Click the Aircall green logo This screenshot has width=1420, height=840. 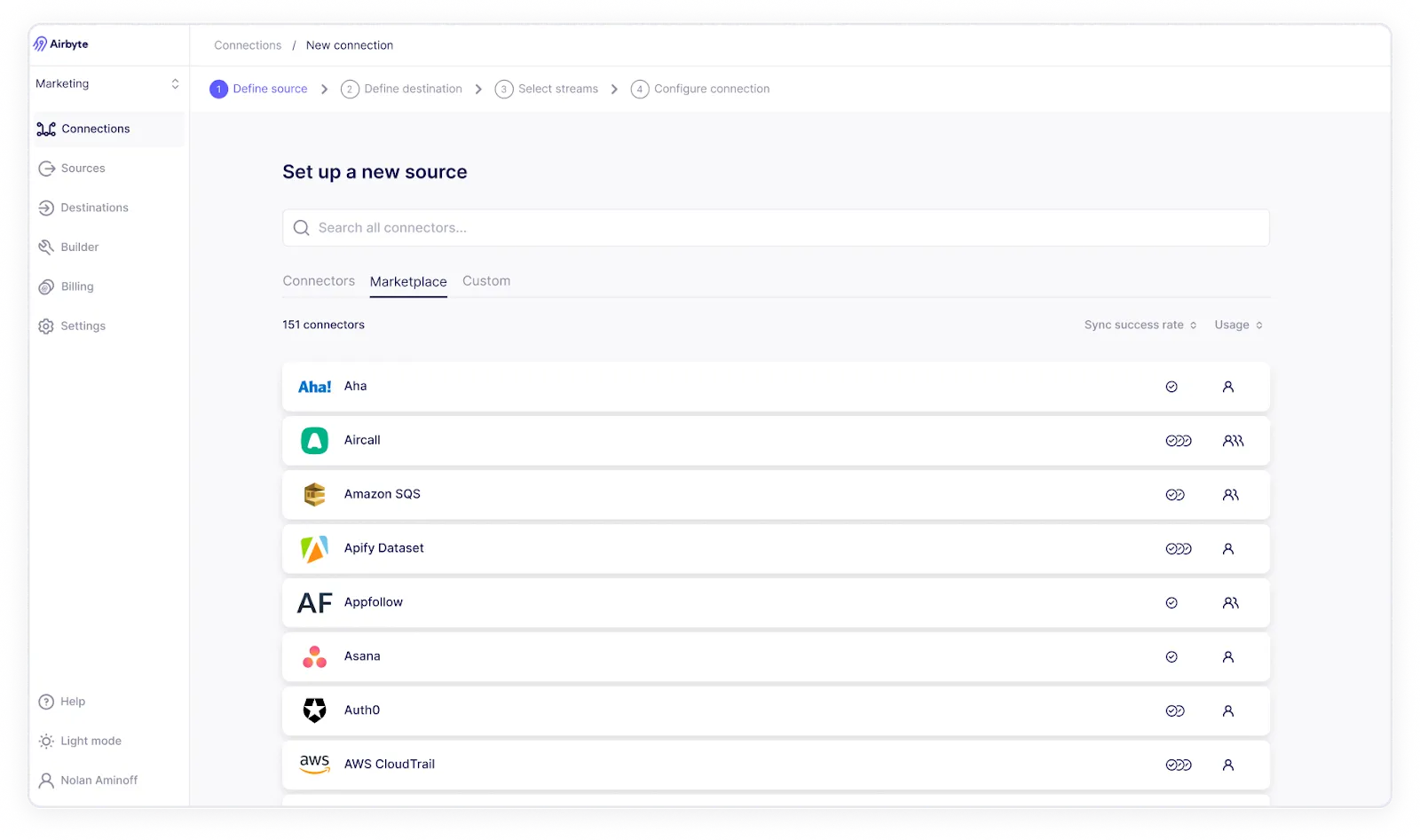[314, 441]
